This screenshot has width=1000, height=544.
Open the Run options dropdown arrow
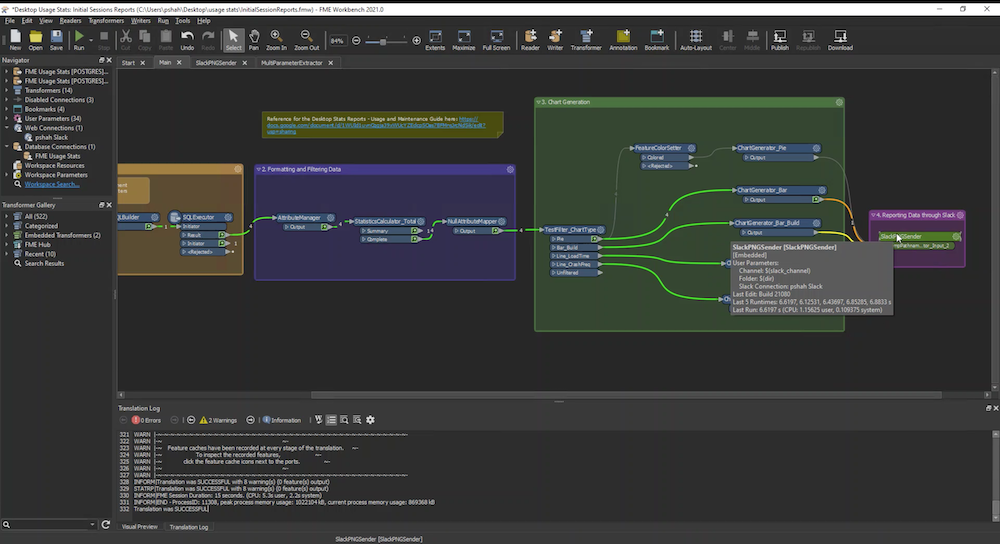(x=91, y=40)
